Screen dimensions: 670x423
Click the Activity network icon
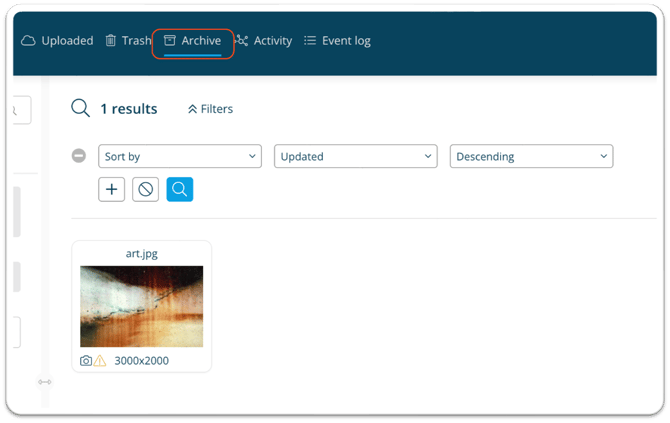pos(242,41)
